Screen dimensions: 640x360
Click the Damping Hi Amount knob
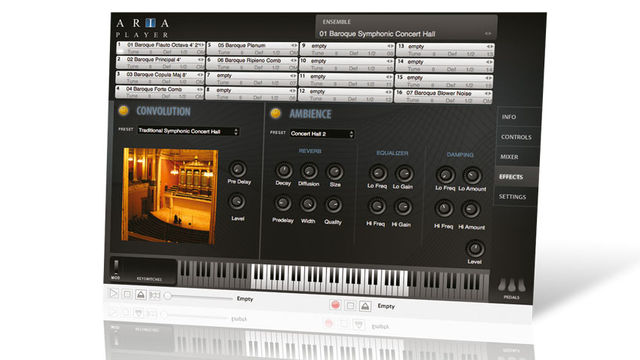coord(471,210)
